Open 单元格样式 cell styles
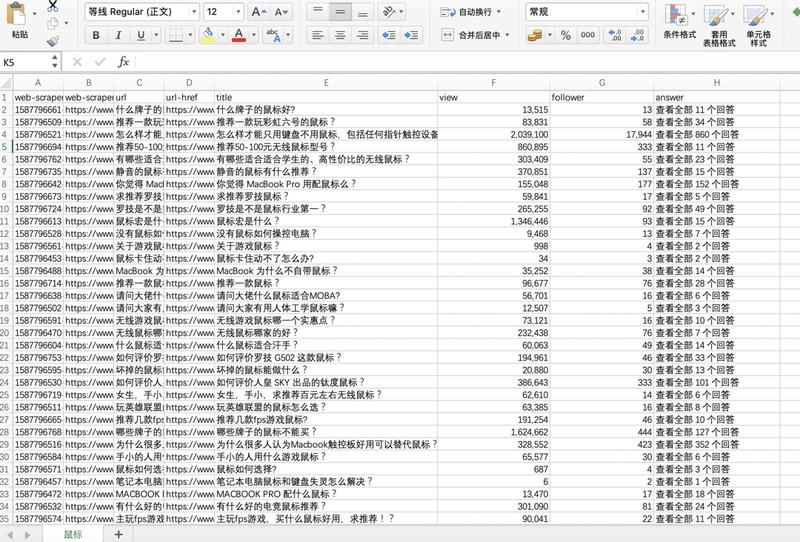The image size is (800, 542). click(x=759, y=26)
